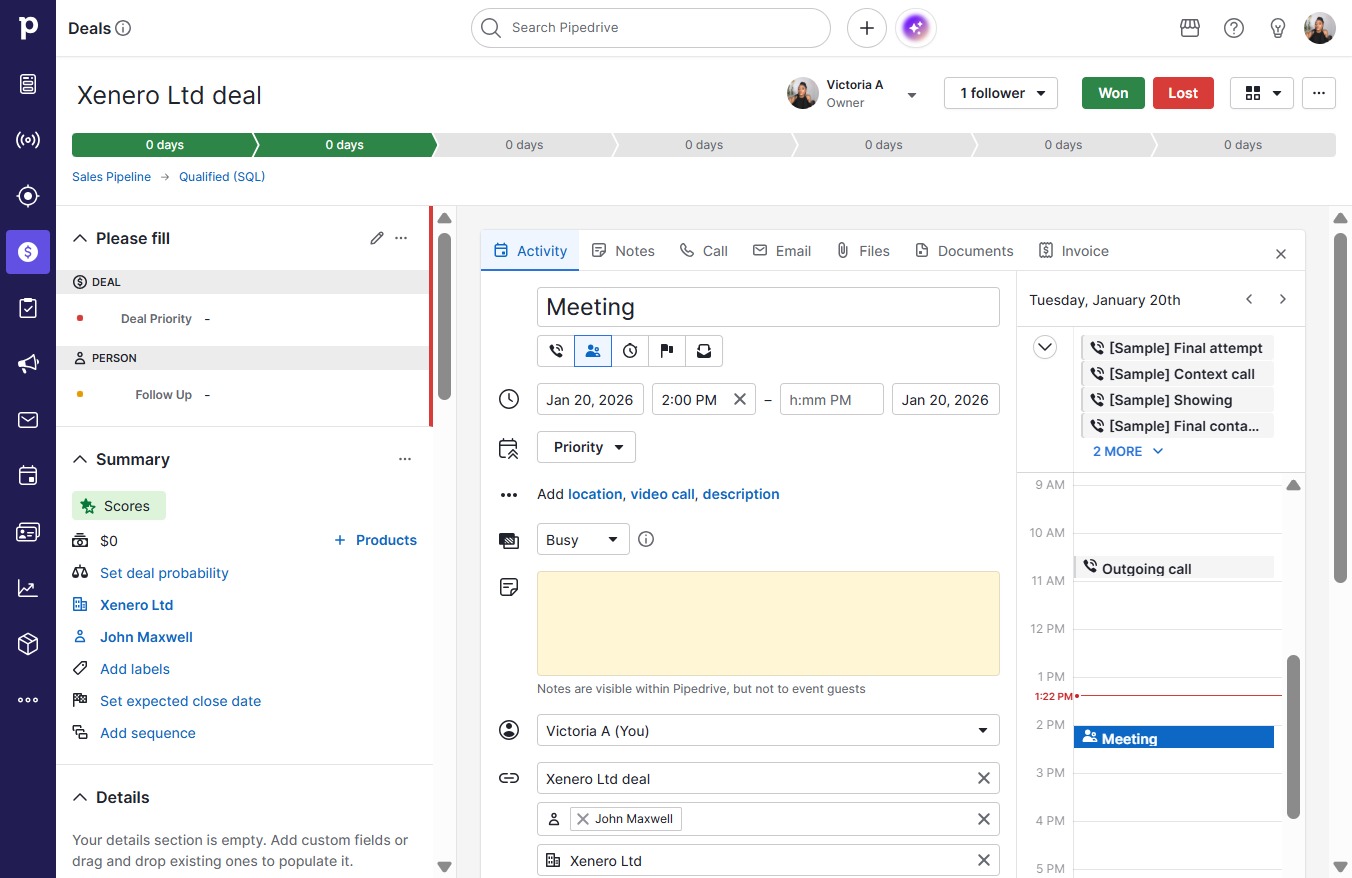Switch to the Email tab
The height and width of the screenshot is (878, 1352).
pyautogui.click(x=782, y=251)
